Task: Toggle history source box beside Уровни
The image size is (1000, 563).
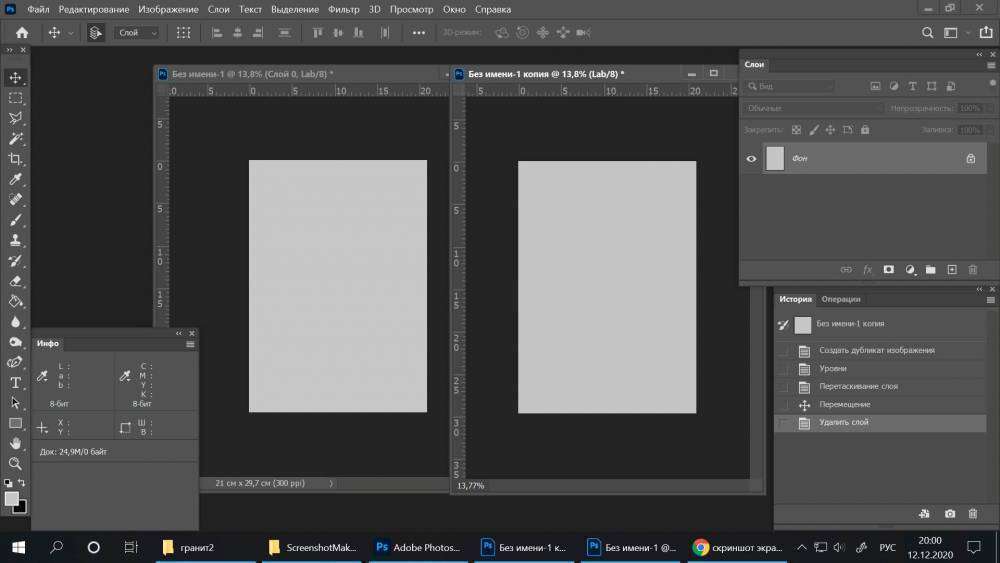Action: coord(783,369)
